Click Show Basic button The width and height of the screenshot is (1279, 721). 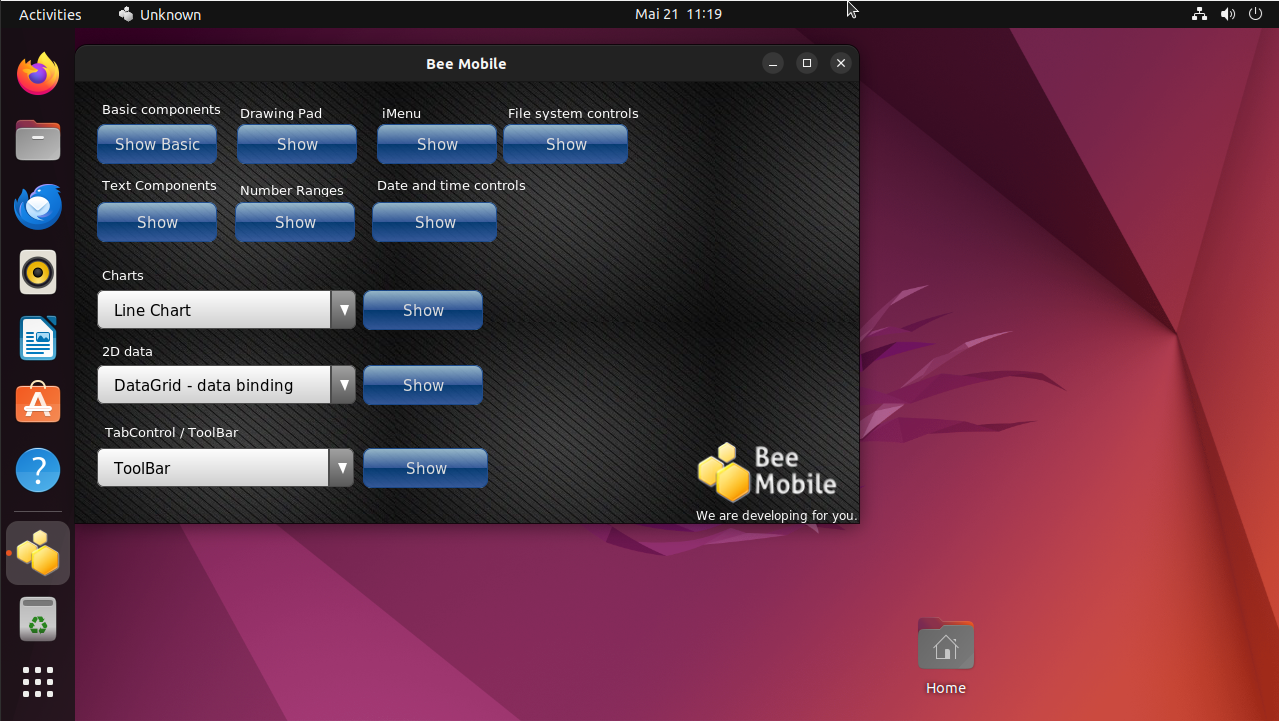click(x=157, y=144)
